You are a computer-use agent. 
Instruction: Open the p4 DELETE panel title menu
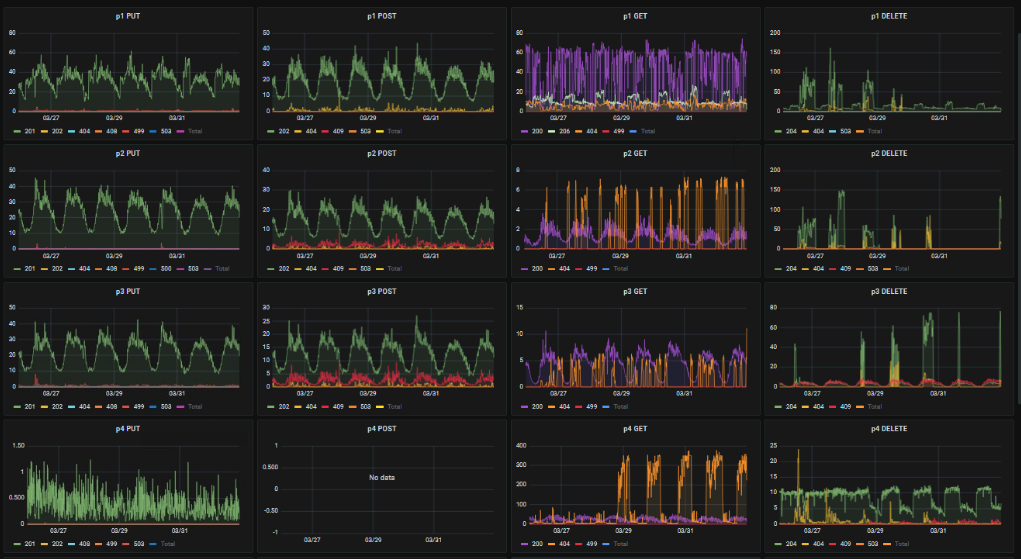889,429
